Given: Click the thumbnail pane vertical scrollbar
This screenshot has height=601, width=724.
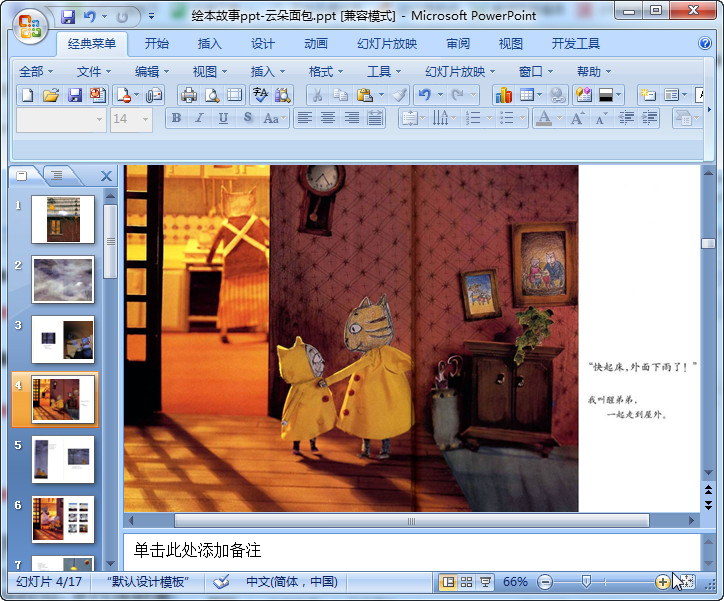Looking at the screenshot, I should pos(110,241).
